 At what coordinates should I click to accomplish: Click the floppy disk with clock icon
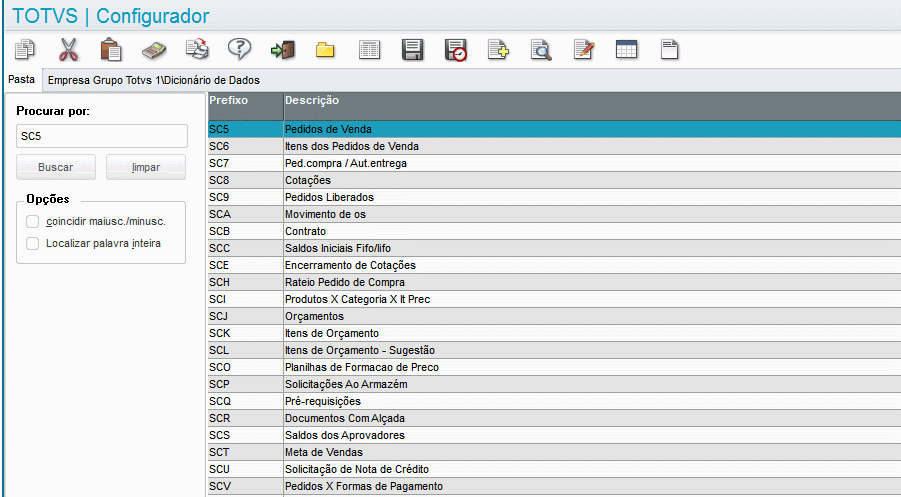(x=456, y=50)
